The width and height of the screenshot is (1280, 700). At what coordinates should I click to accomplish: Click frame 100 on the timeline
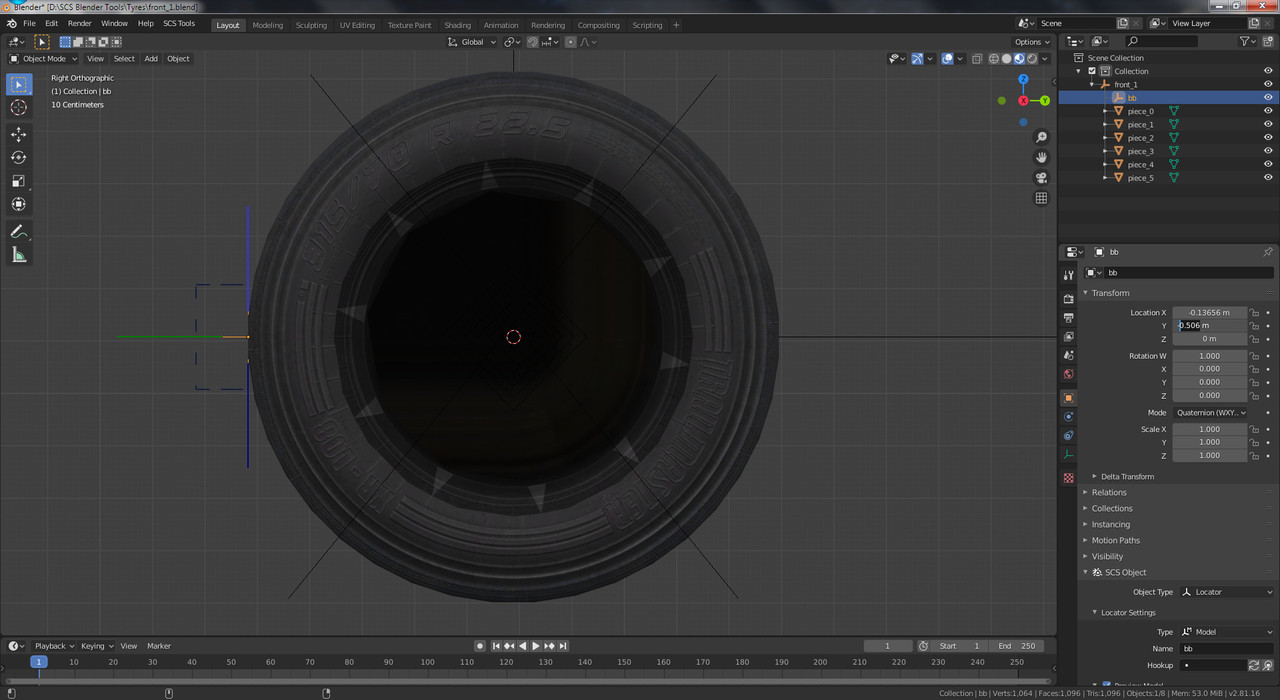427,662
